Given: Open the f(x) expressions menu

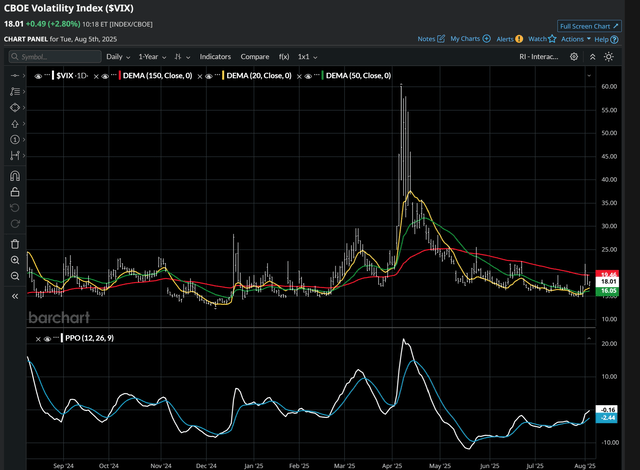Looking at the screenshot, I should pyautogui.click(x=284, y=57).
